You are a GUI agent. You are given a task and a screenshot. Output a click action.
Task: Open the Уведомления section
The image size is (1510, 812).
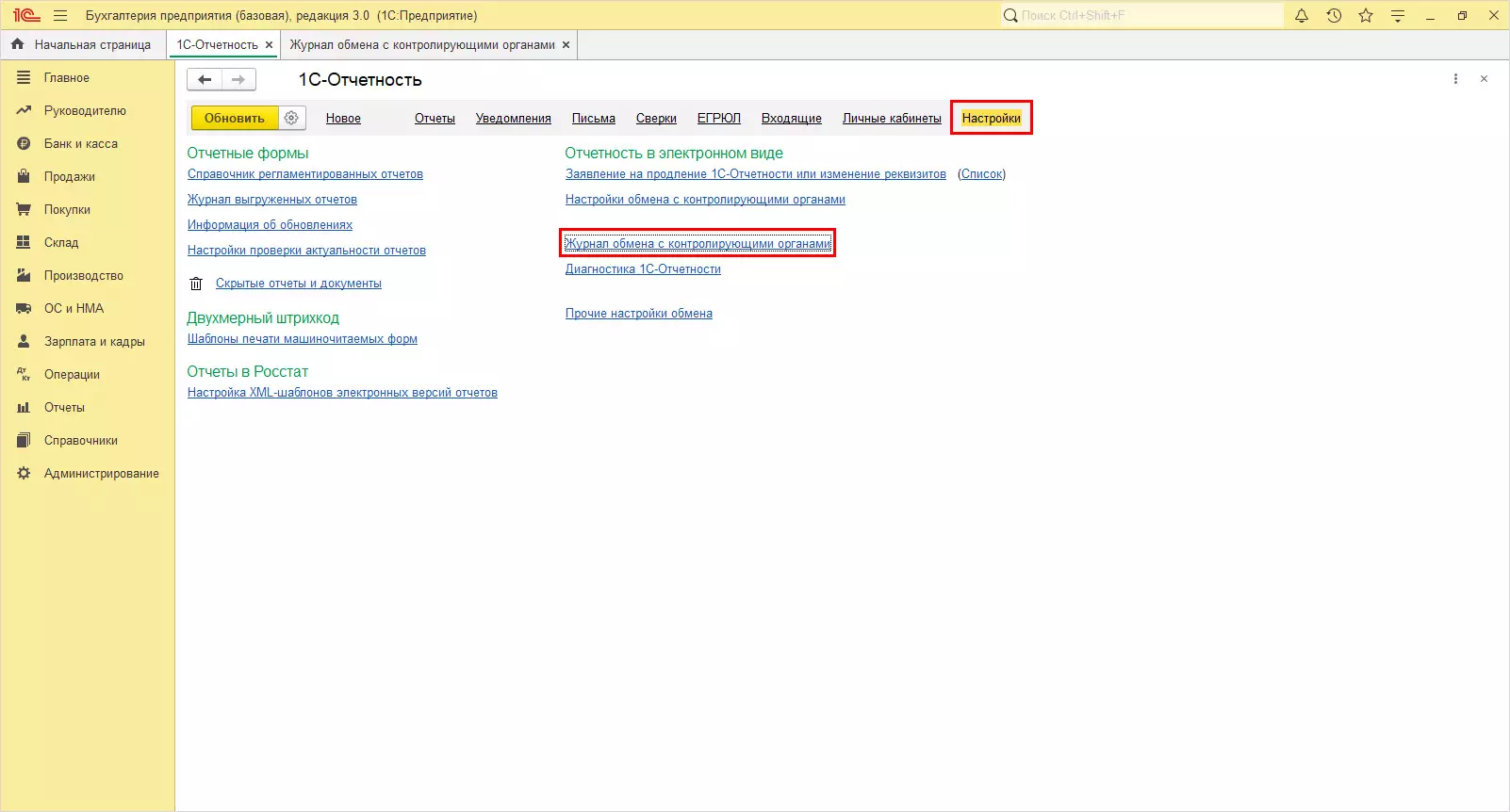[514, 119]
